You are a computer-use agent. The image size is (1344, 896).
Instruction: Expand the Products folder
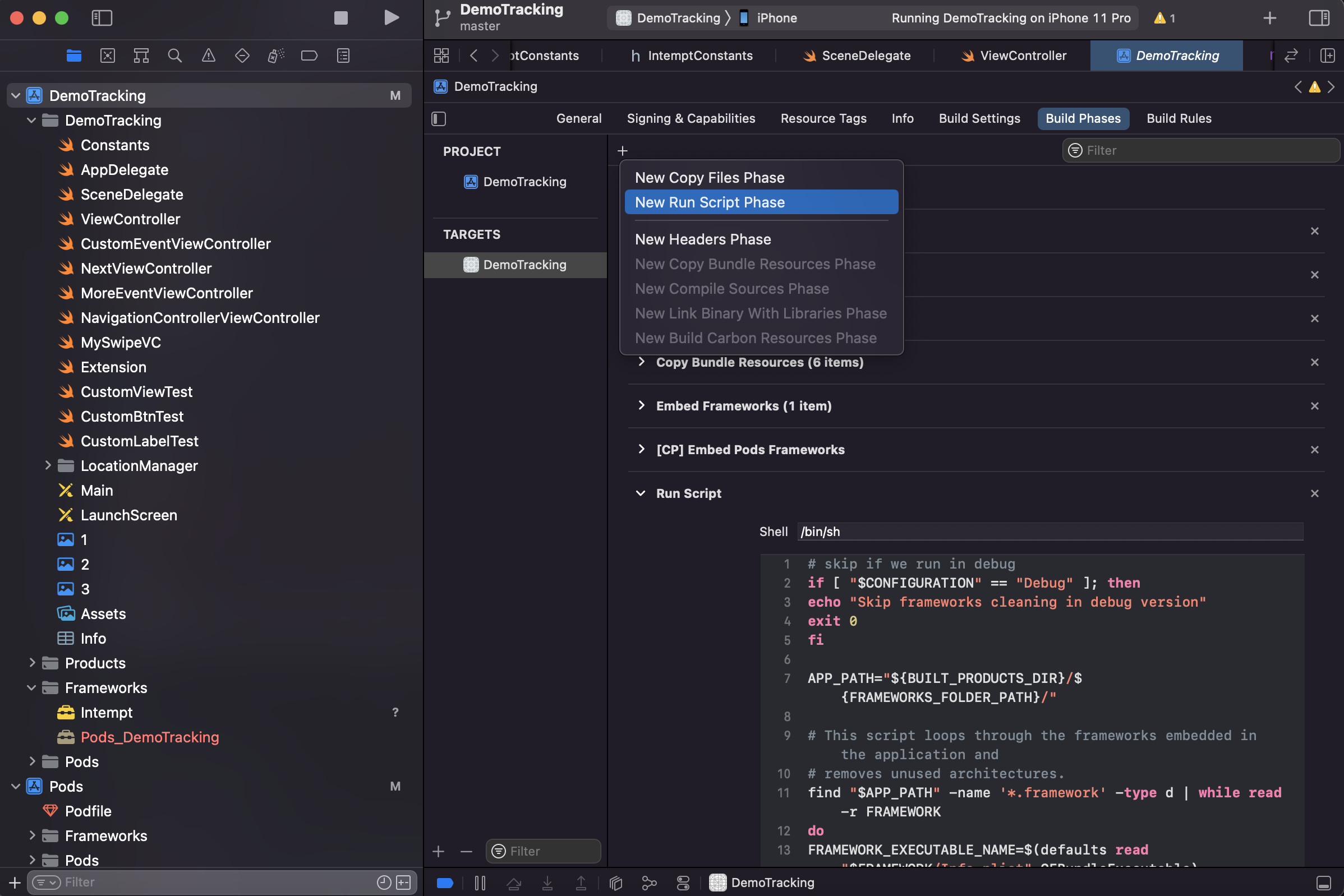tap(32, 663)
